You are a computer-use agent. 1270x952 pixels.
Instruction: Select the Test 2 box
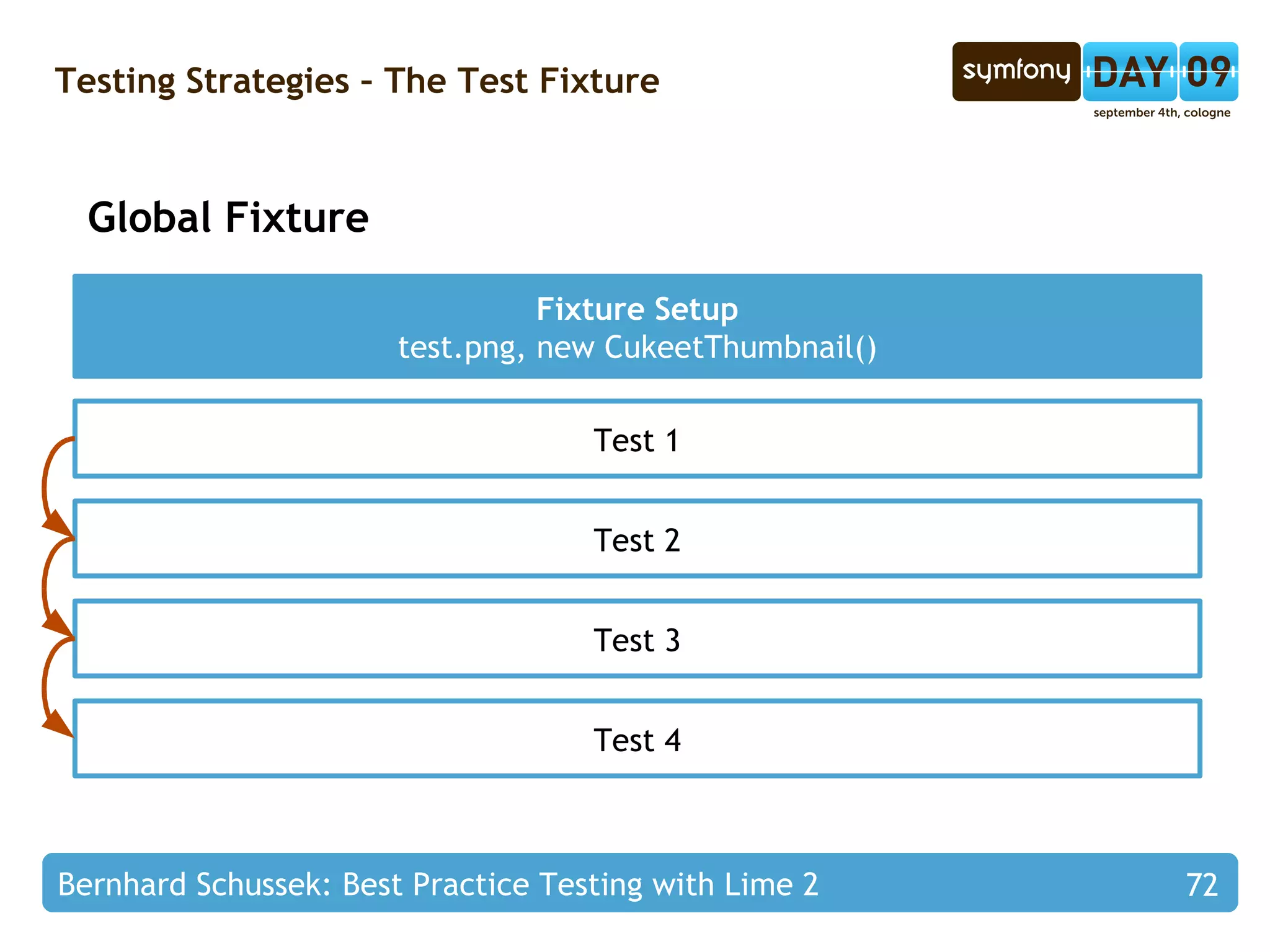(x=637, y=539)
